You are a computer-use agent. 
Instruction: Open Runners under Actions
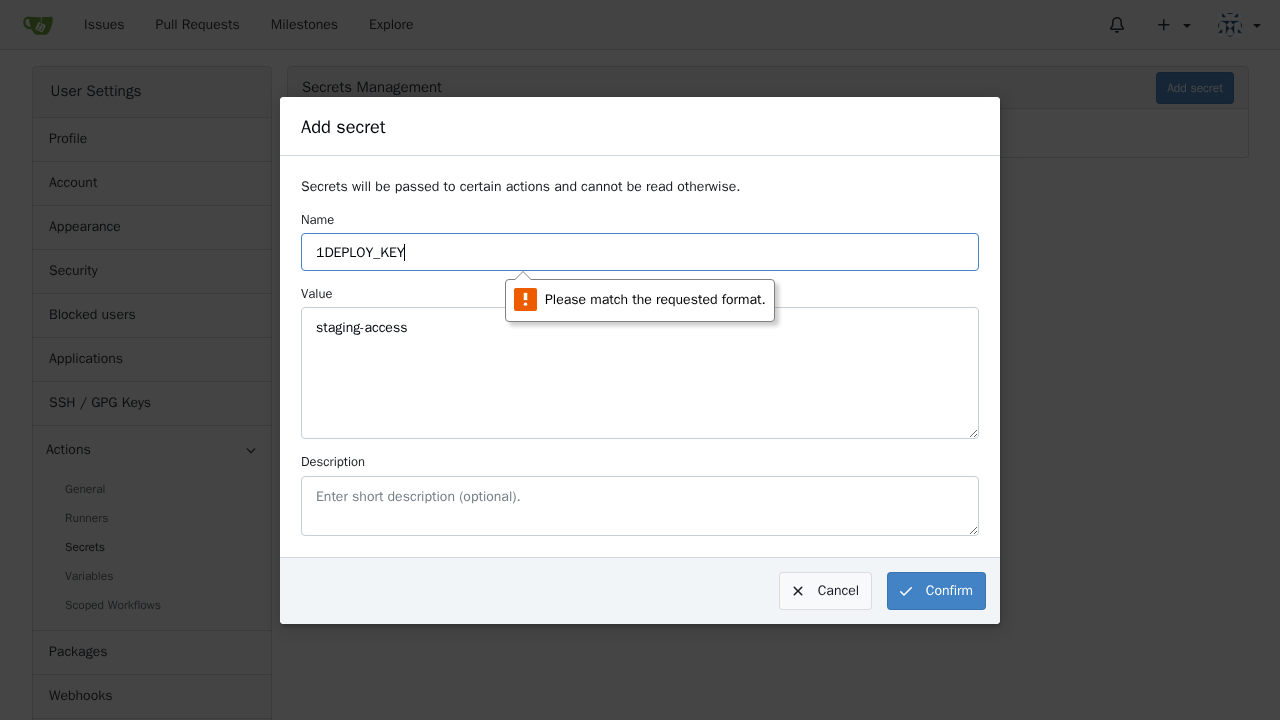pos(86,518)
